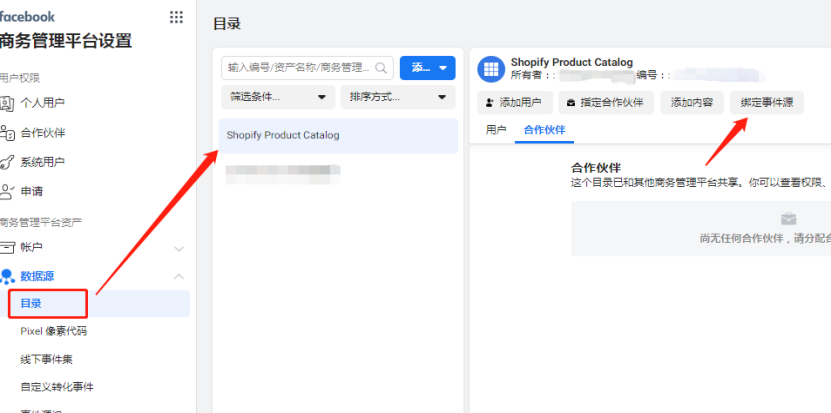Click the Shopify Product Catalog header title

(572, 62)
